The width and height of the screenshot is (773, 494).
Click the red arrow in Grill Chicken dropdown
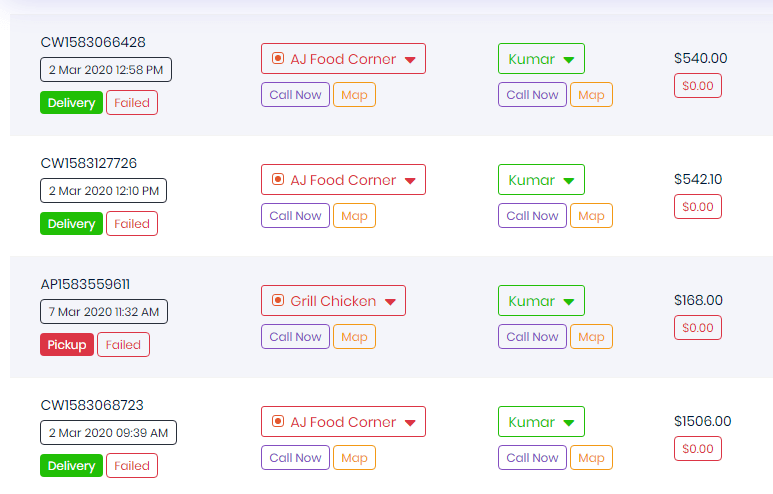(390, 302)
